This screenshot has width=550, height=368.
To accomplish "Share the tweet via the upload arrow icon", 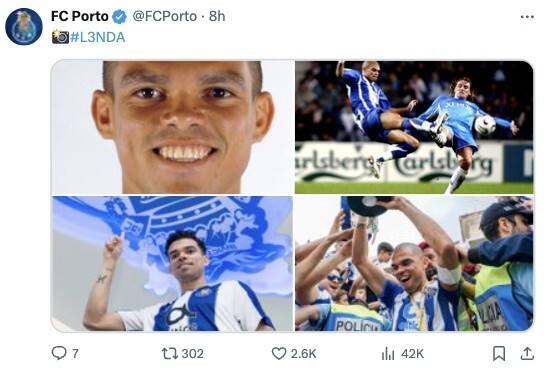I will pyautogui.click(x=527, y=353).
